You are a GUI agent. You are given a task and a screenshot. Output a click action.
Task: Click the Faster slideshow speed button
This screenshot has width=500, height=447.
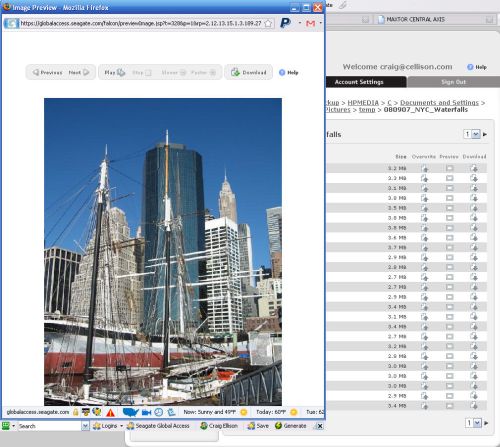pos(203,72)
